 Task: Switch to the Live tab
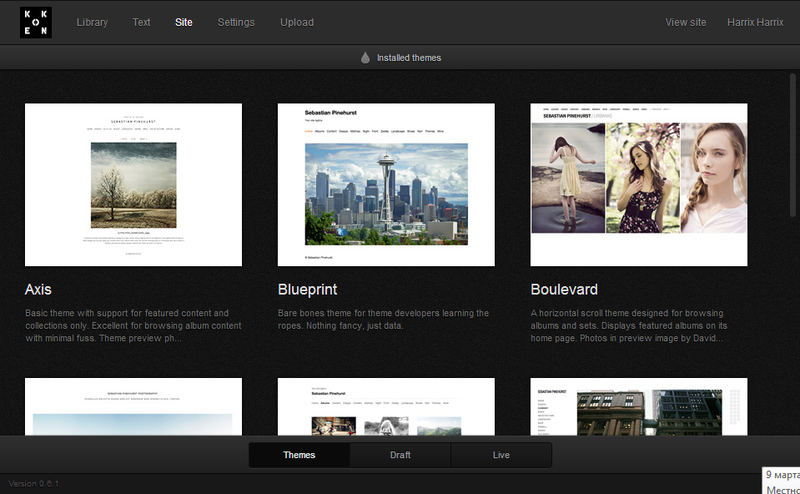pyautogui.click(x=501, y=455)
